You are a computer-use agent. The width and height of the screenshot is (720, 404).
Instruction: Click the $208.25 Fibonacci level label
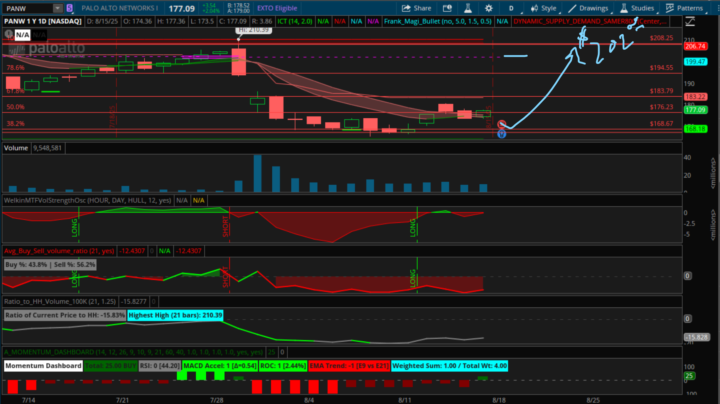661,38
